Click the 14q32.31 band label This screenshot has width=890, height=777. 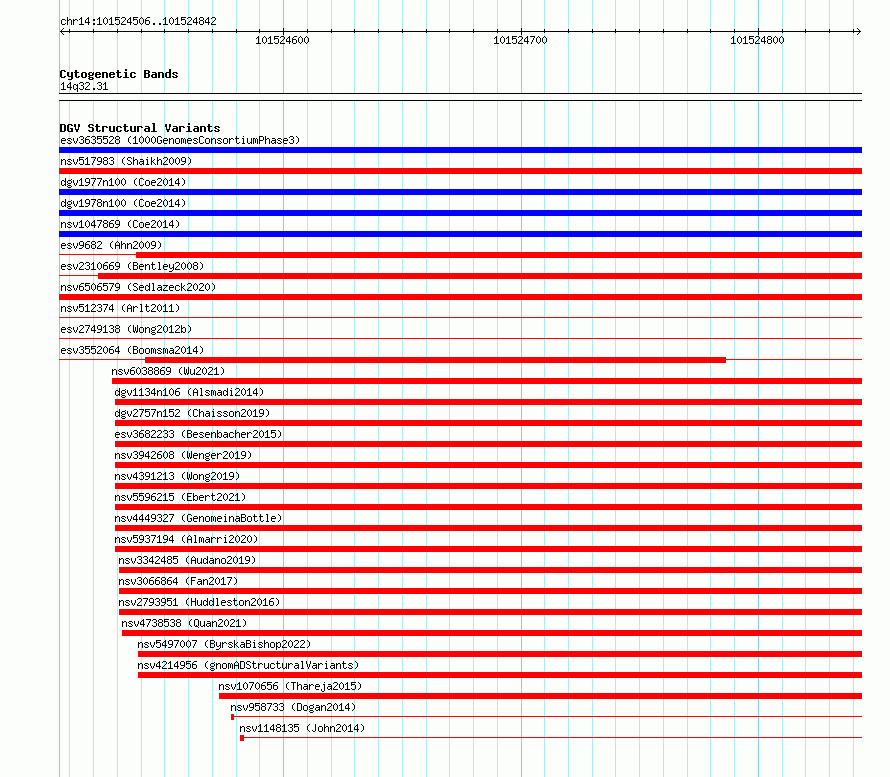tap(84, 86)
